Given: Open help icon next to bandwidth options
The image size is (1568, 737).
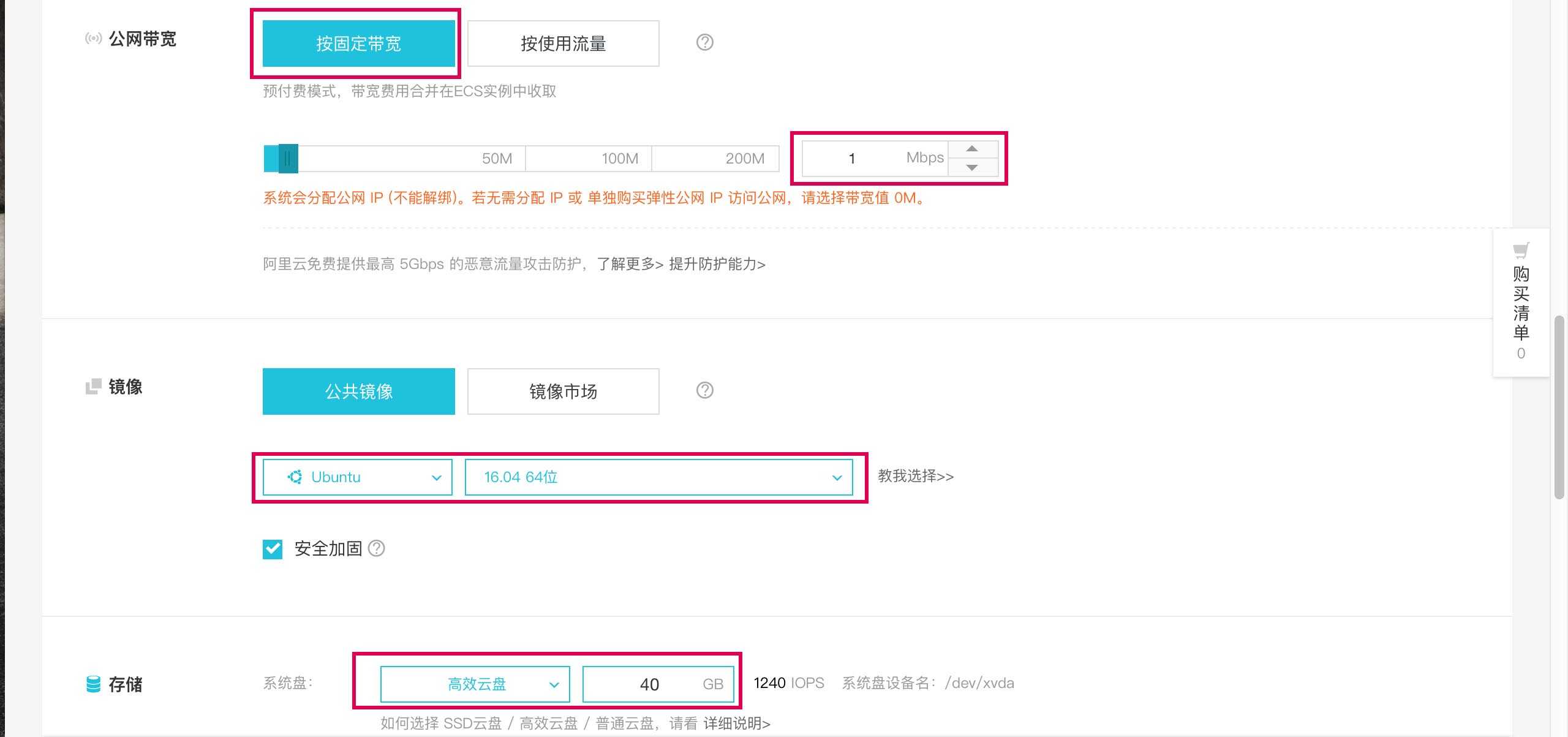Looking at the screenshot, I should click(704, 42).
